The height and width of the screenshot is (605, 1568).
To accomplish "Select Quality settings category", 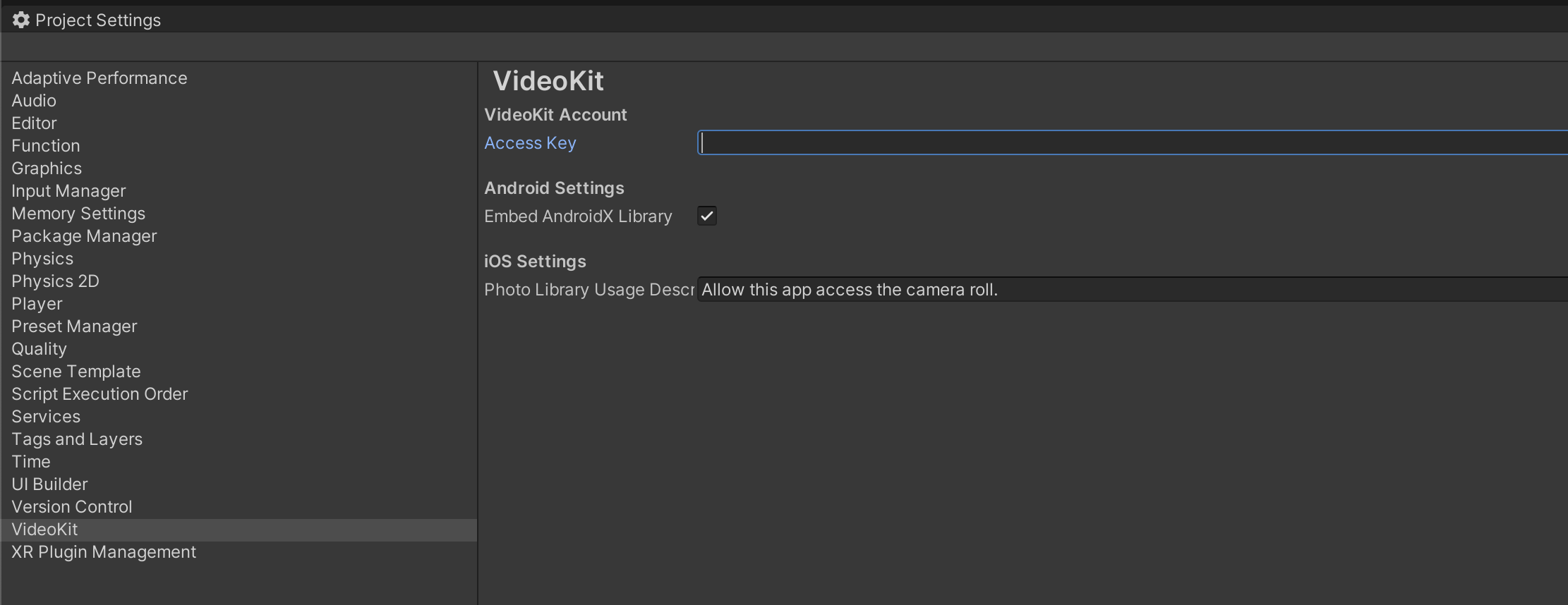I will tap(239, 349).
